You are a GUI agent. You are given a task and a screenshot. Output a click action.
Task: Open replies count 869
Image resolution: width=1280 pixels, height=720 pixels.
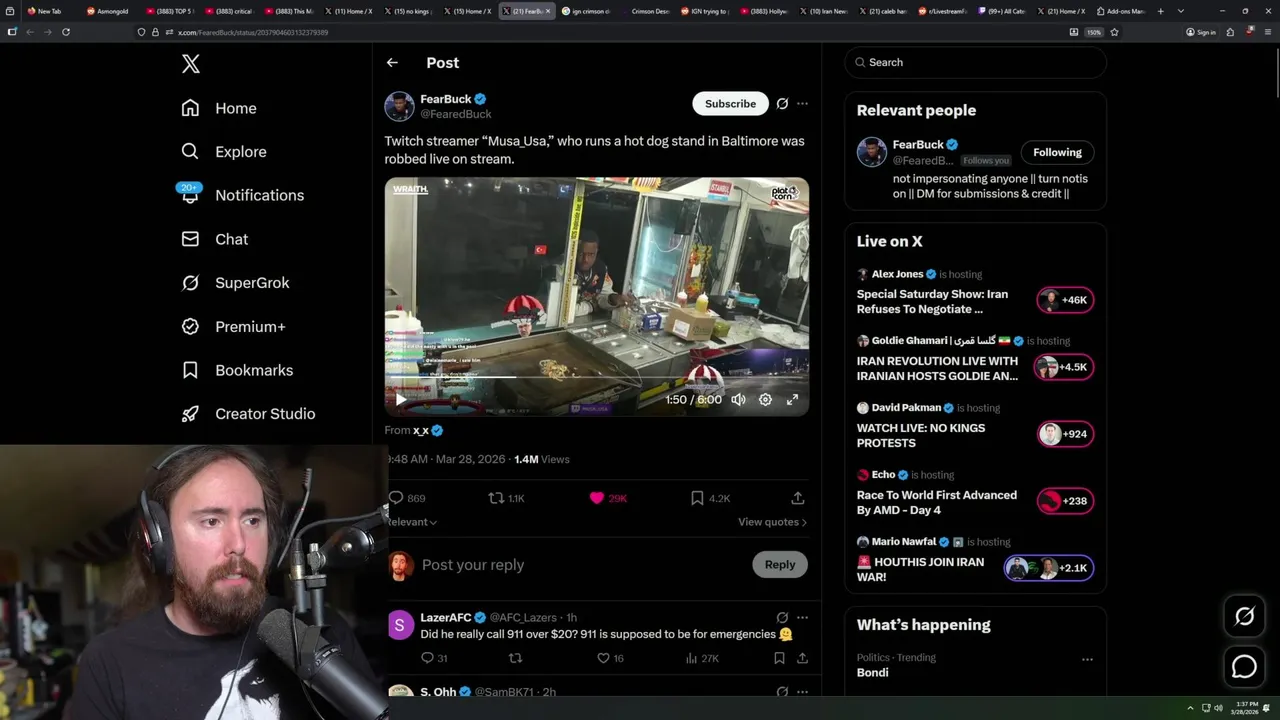point(407,498)
